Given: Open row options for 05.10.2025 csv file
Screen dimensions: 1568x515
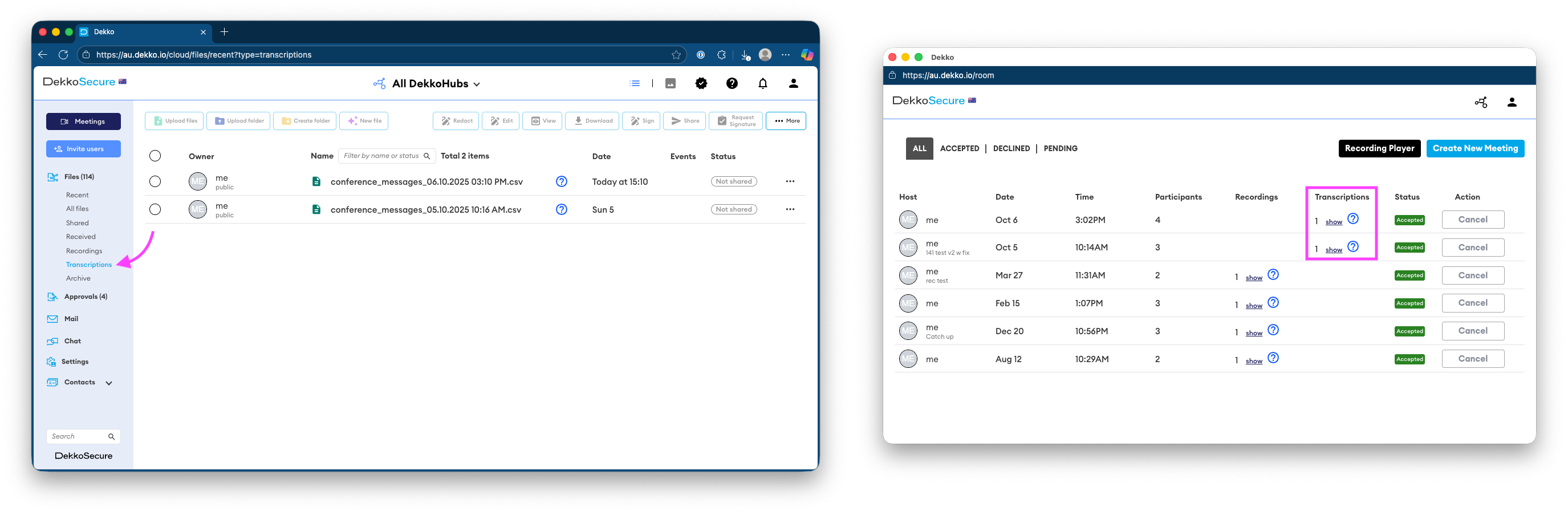Looking at the screenshot, I should [790, 209].
